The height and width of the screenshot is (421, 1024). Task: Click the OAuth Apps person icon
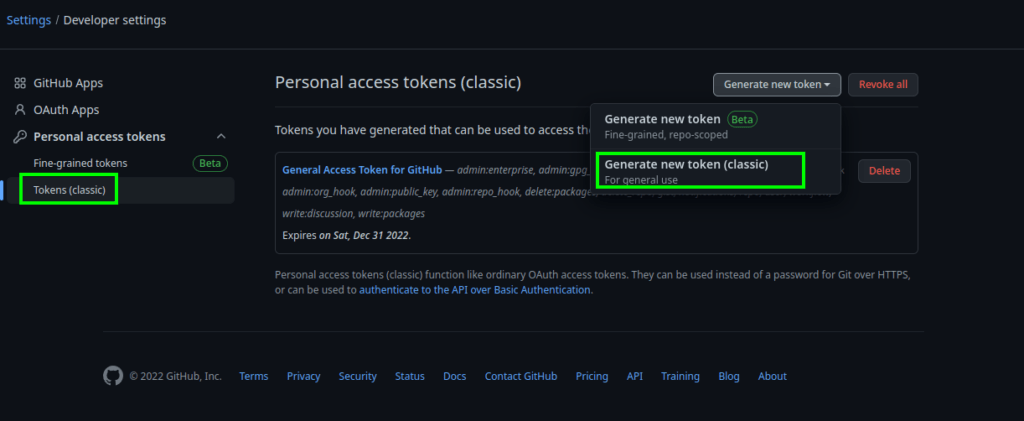(20, 110)
